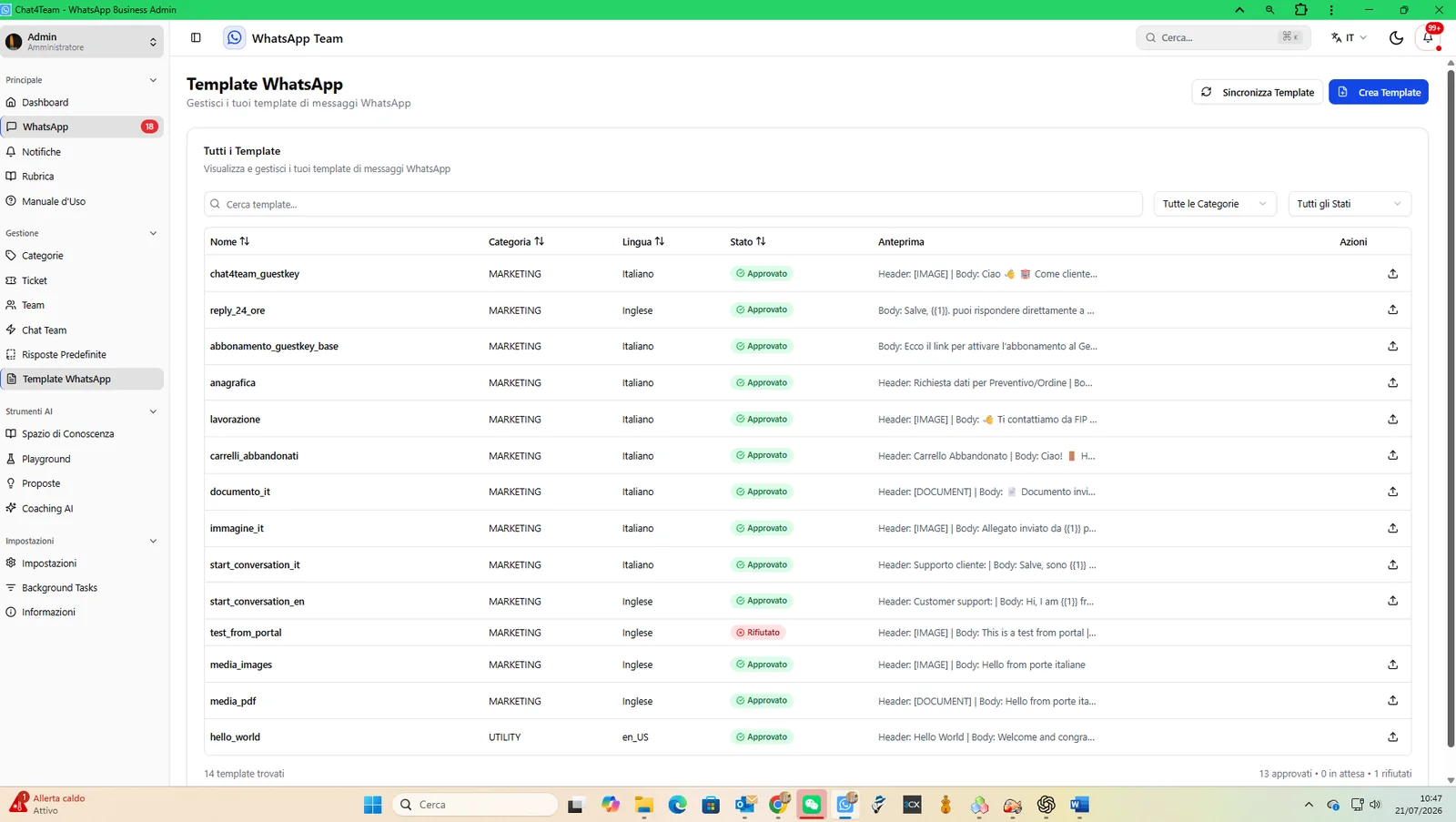The width and height of the screenshot is (1456, 822).
Task: Switch to dark mode with moon icon
Action: pyautogui.click(x=1396, y=37)
